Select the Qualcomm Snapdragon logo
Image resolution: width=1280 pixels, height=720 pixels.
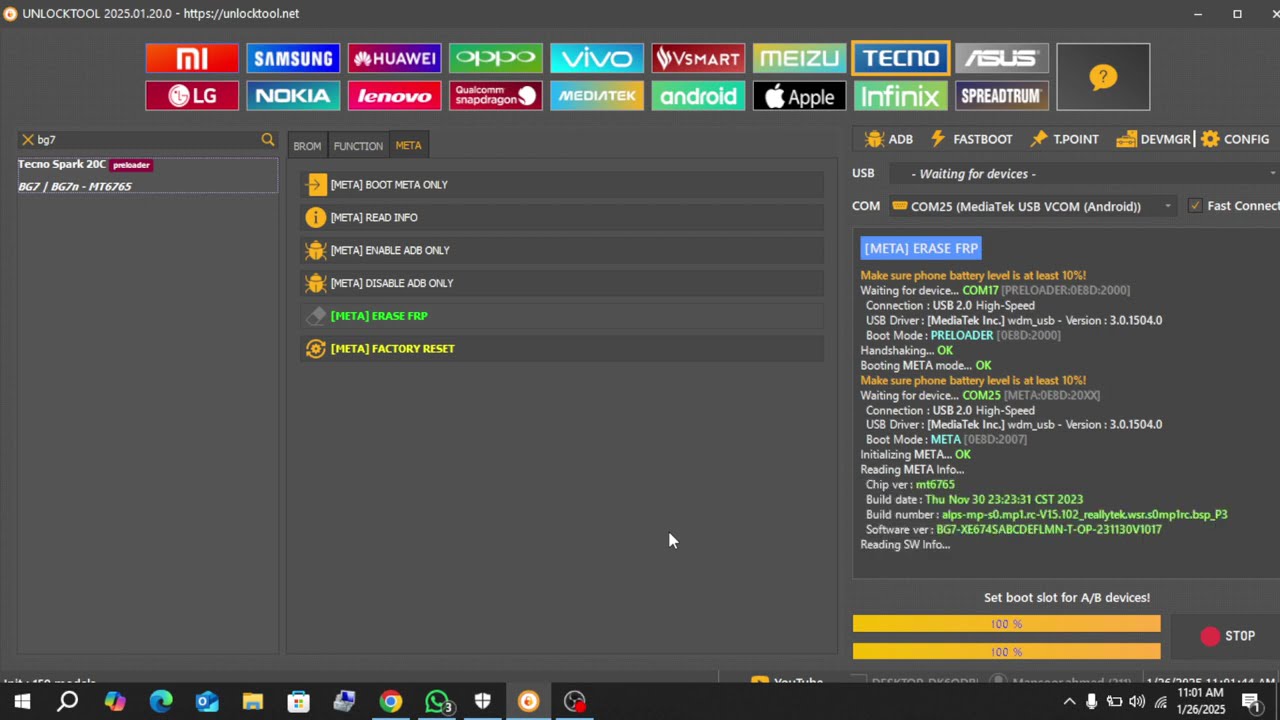coord(496,96)
